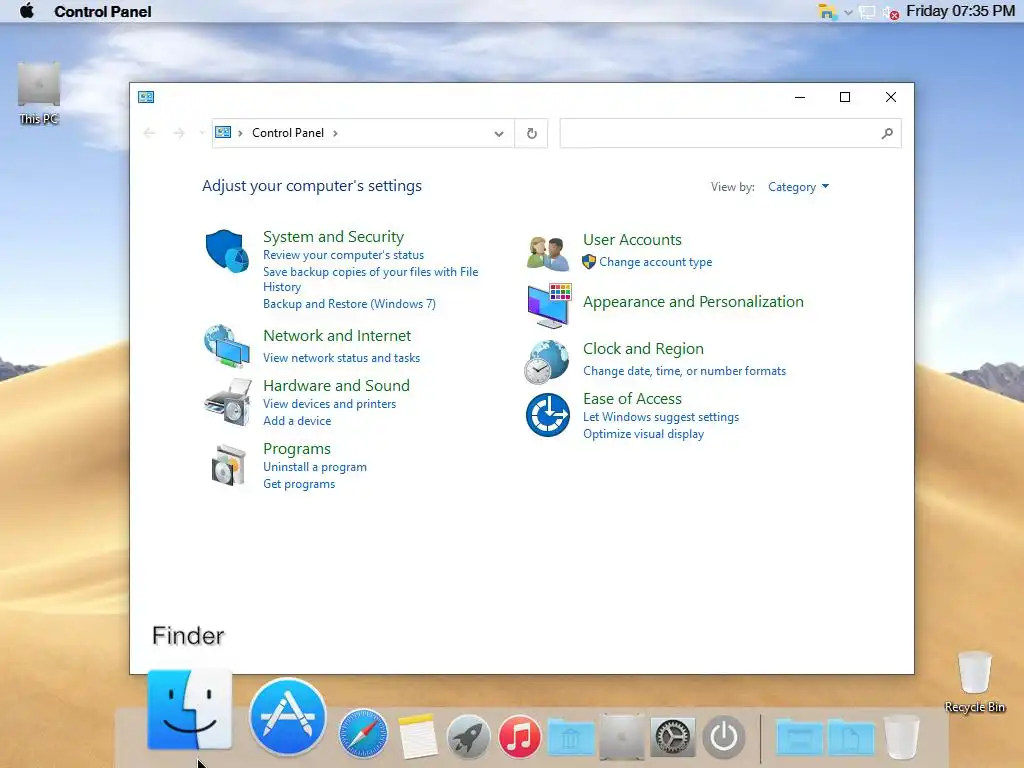Expand hidden tray icons chevron in the menu bar
Viewport: 1024px width, 768px height.
point(848,12)
